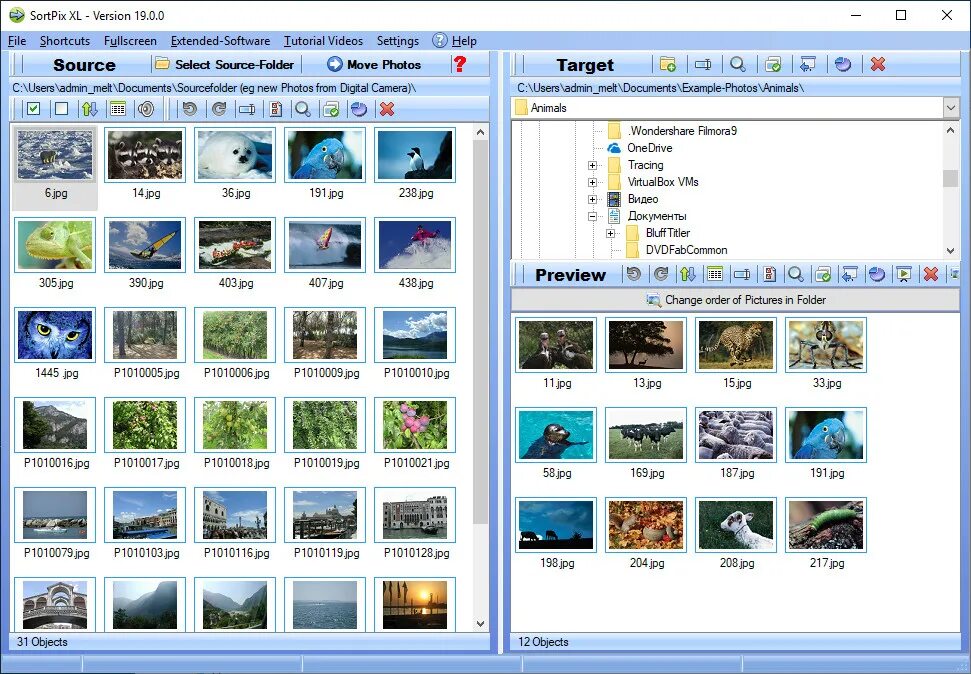Select the OneDrive tree item
The image size is (971, 674).
click(650, 148)
